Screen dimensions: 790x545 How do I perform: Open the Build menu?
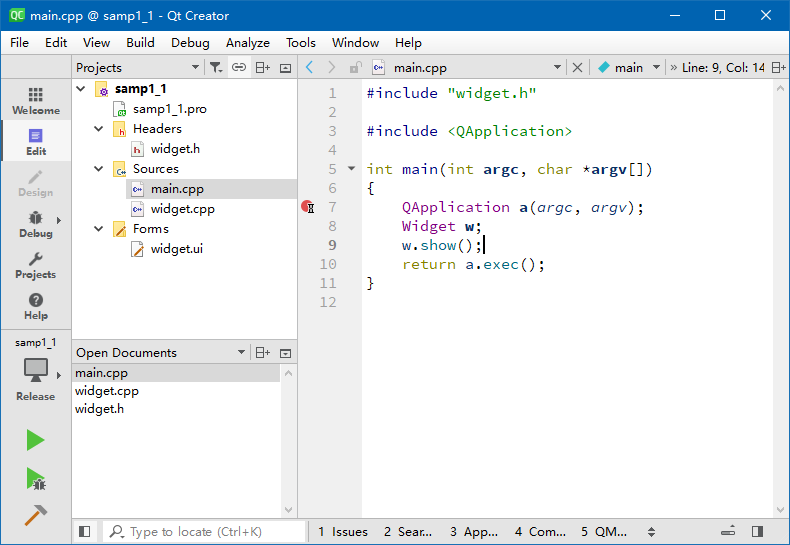tap(140, 43)
